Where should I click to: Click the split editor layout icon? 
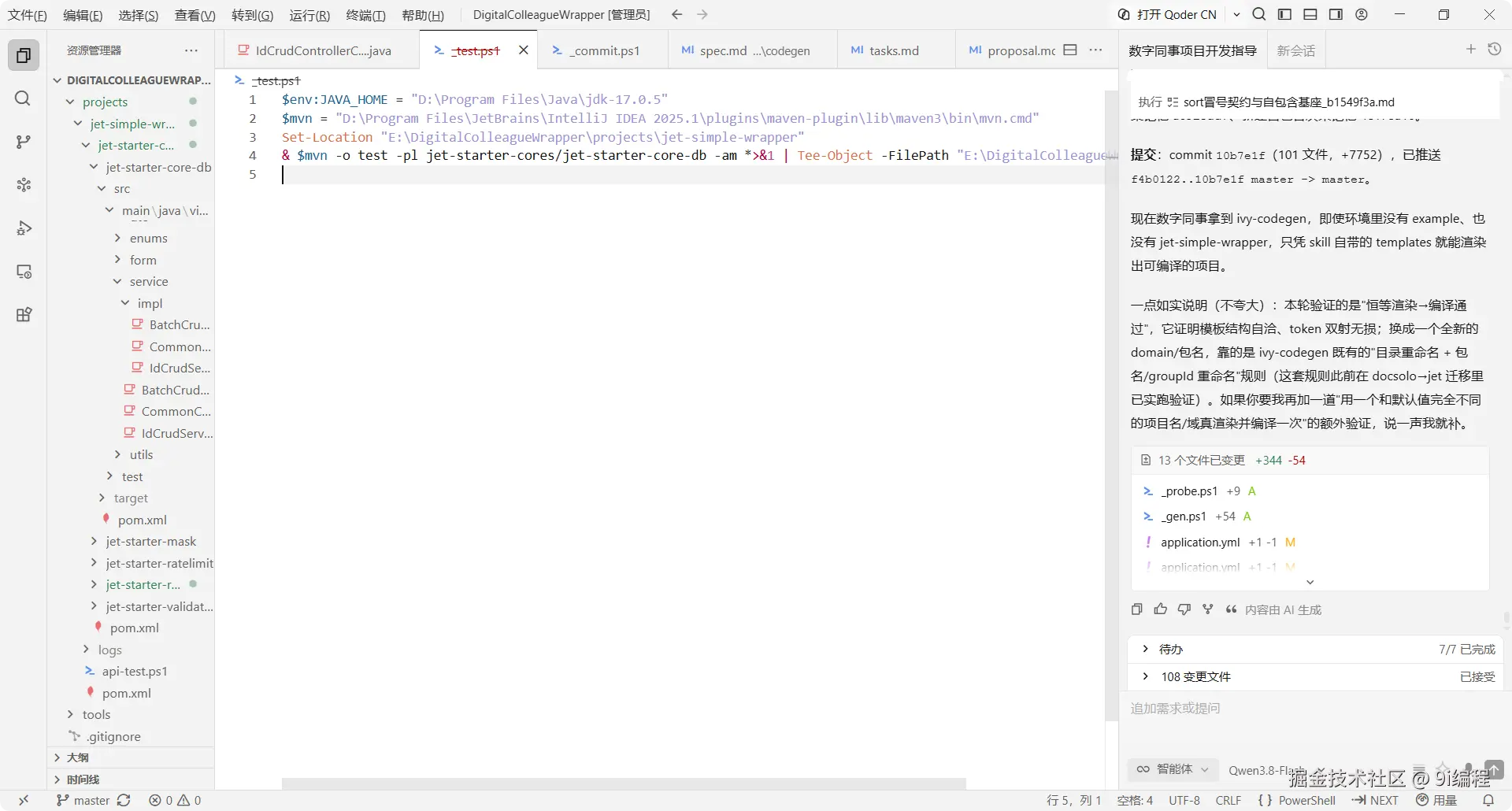click(x=1069, y=50)
